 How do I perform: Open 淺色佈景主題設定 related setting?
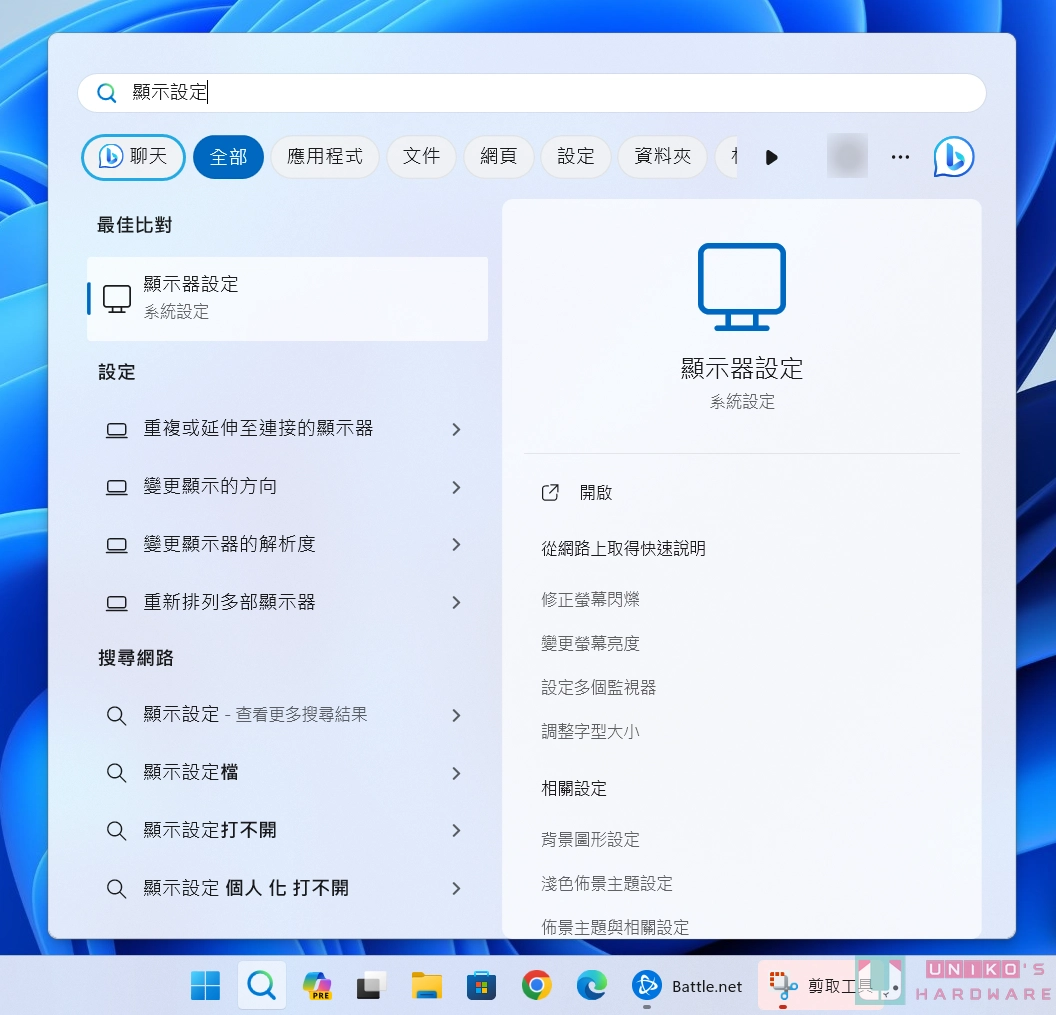[607, 884]
